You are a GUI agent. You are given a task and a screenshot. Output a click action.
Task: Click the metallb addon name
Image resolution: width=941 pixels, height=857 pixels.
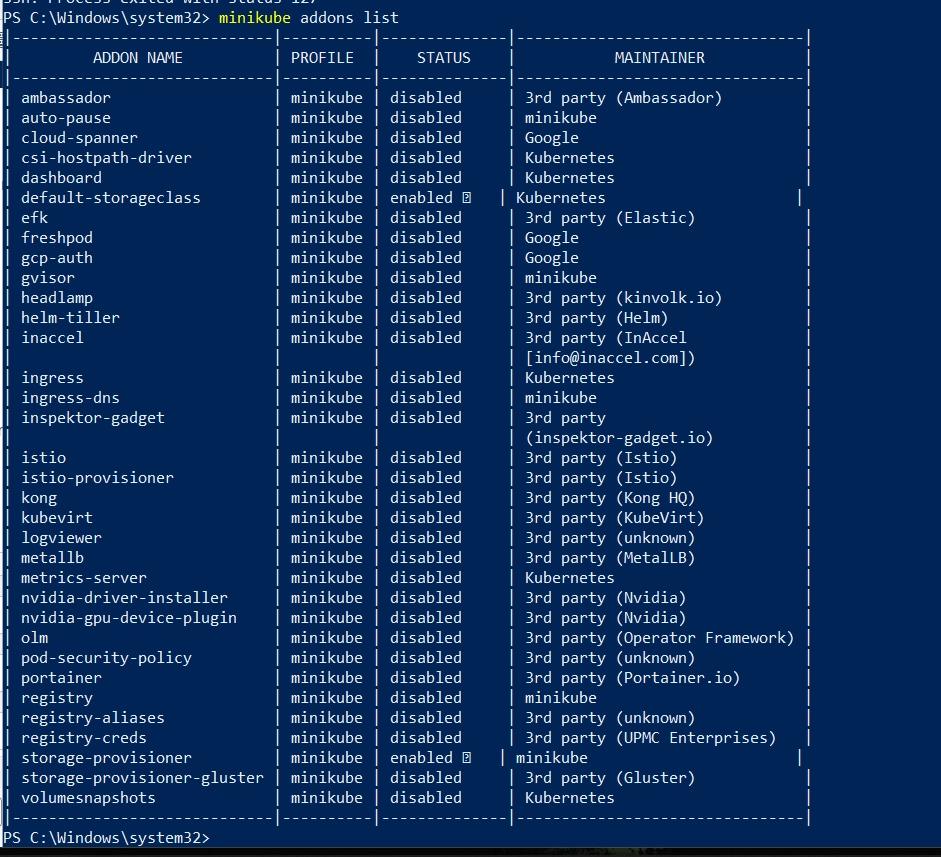52,558
